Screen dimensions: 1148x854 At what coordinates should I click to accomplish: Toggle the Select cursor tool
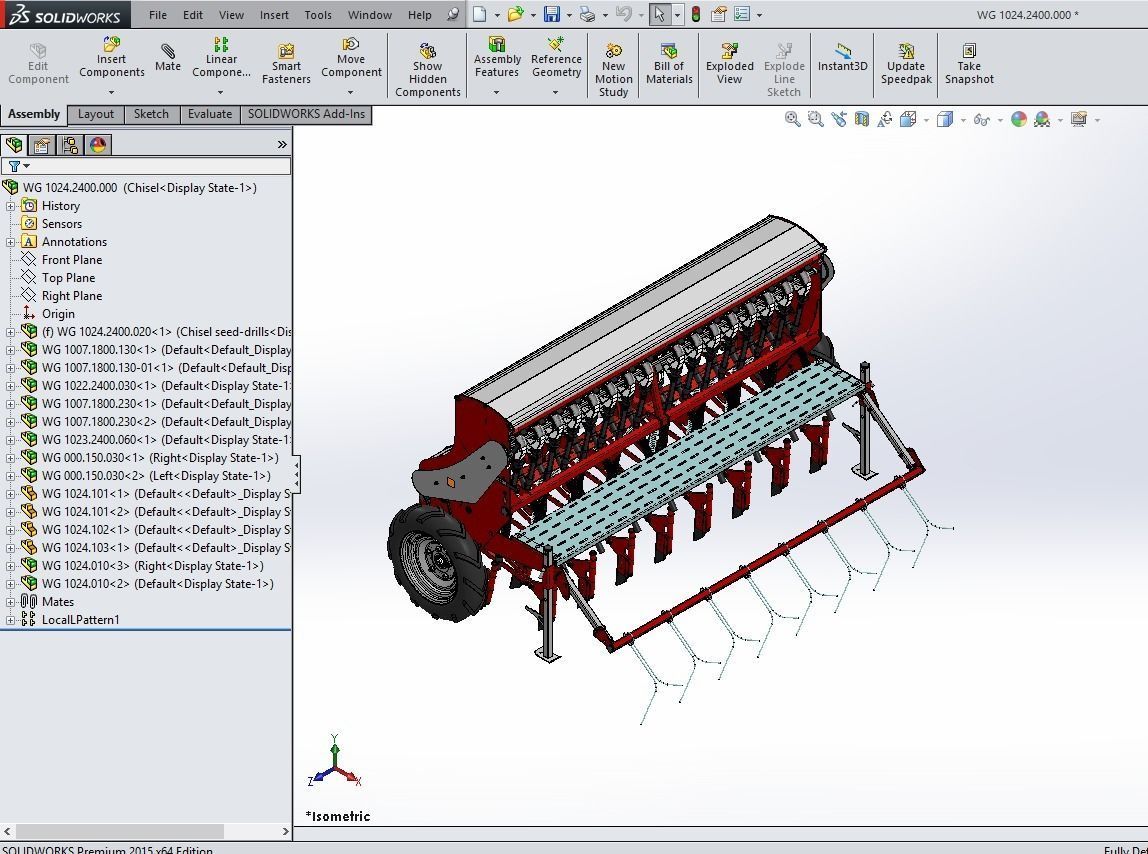tap(659, 14)
